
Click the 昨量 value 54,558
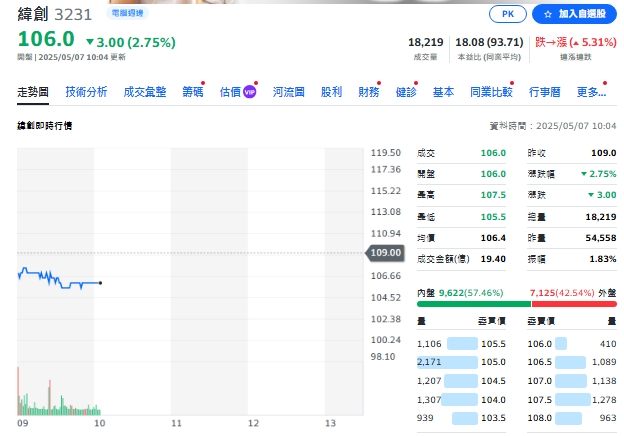pyautogui.click(x=601, y=238)
